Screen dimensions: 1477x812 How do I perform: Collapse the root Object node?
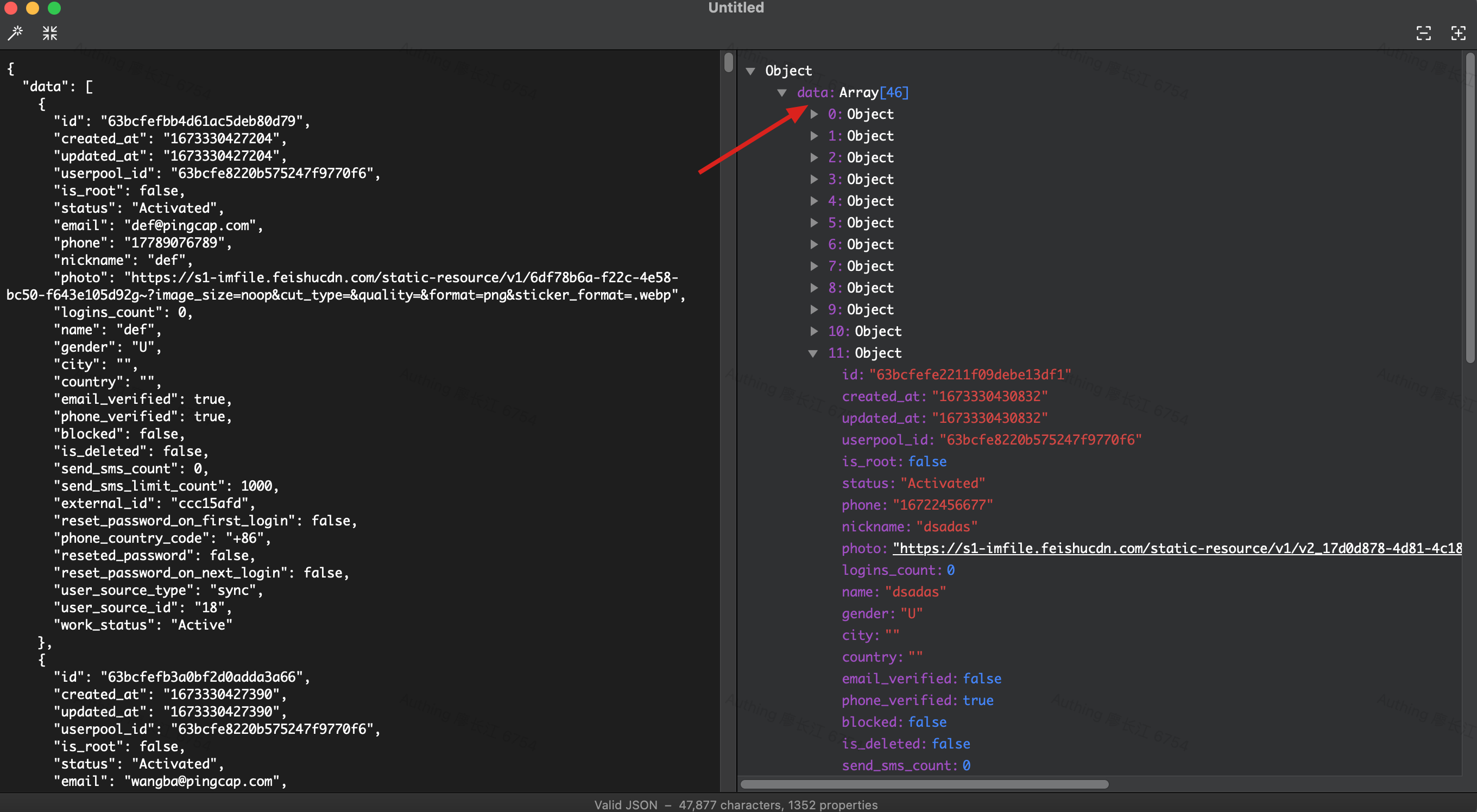pos(750,71)
